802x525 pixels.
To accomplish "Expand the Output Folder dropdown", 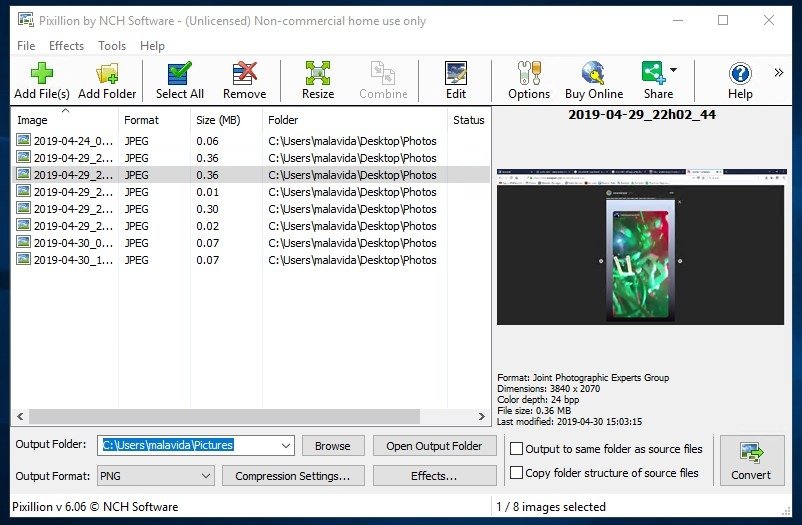I will (x=286, y=446).
